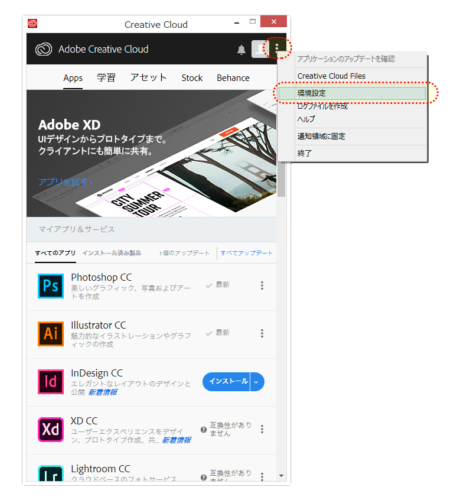Click the XD CC 互換性がありません status text

tap(230, 429)
